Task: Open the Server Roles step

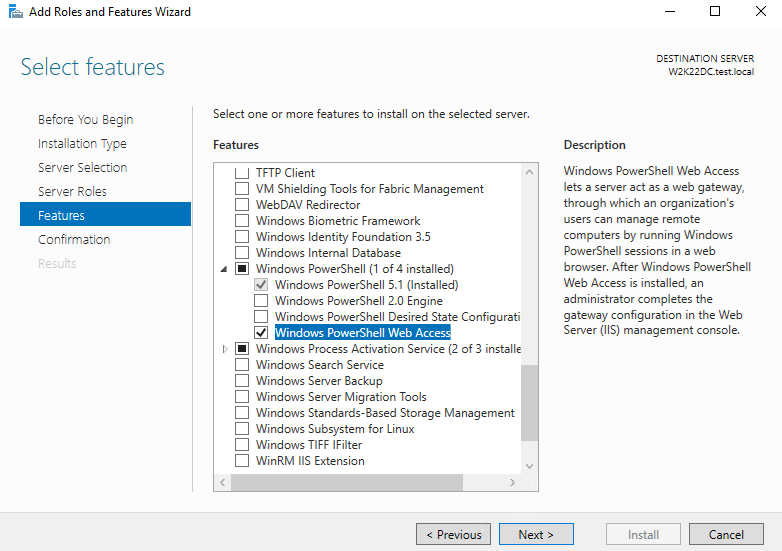Action: 72,191
